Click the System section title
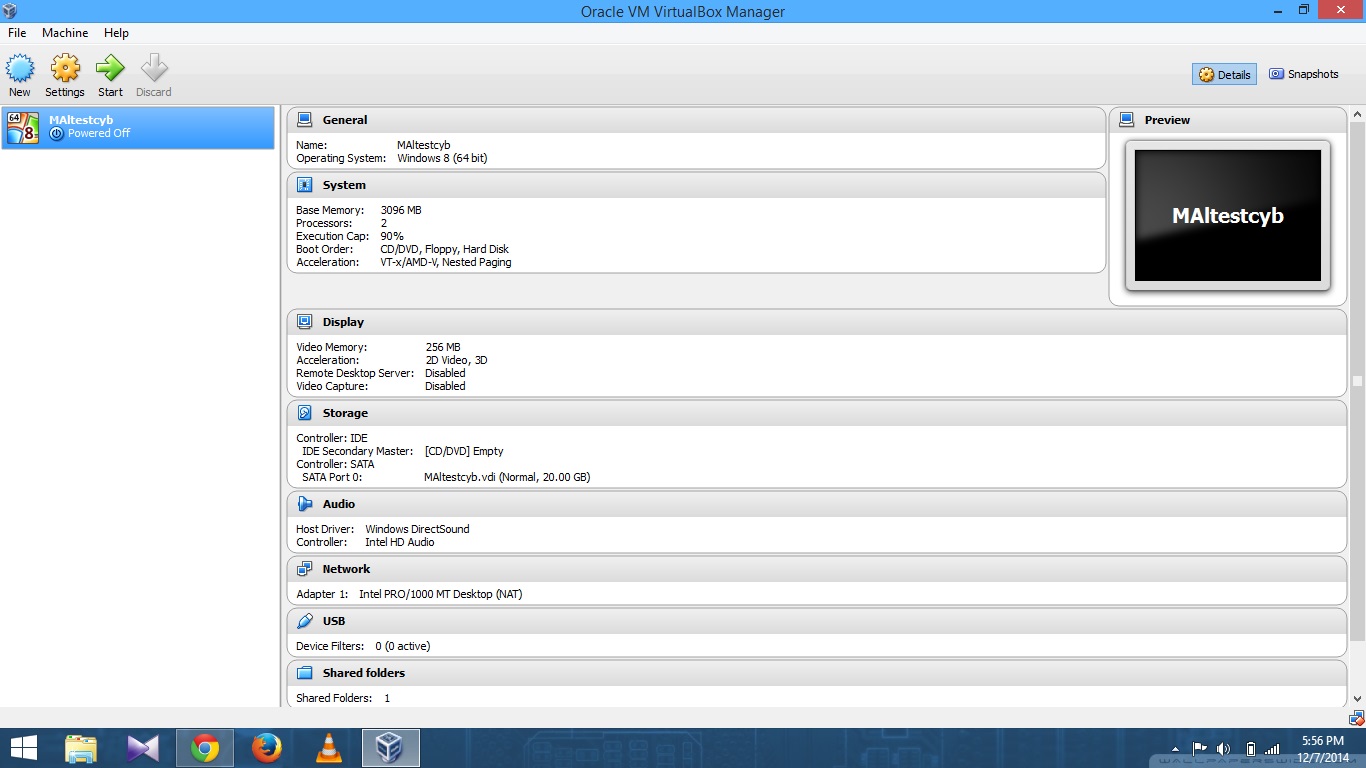The image size is (1366, 768). pyautogui.click(x=344, y=185)
